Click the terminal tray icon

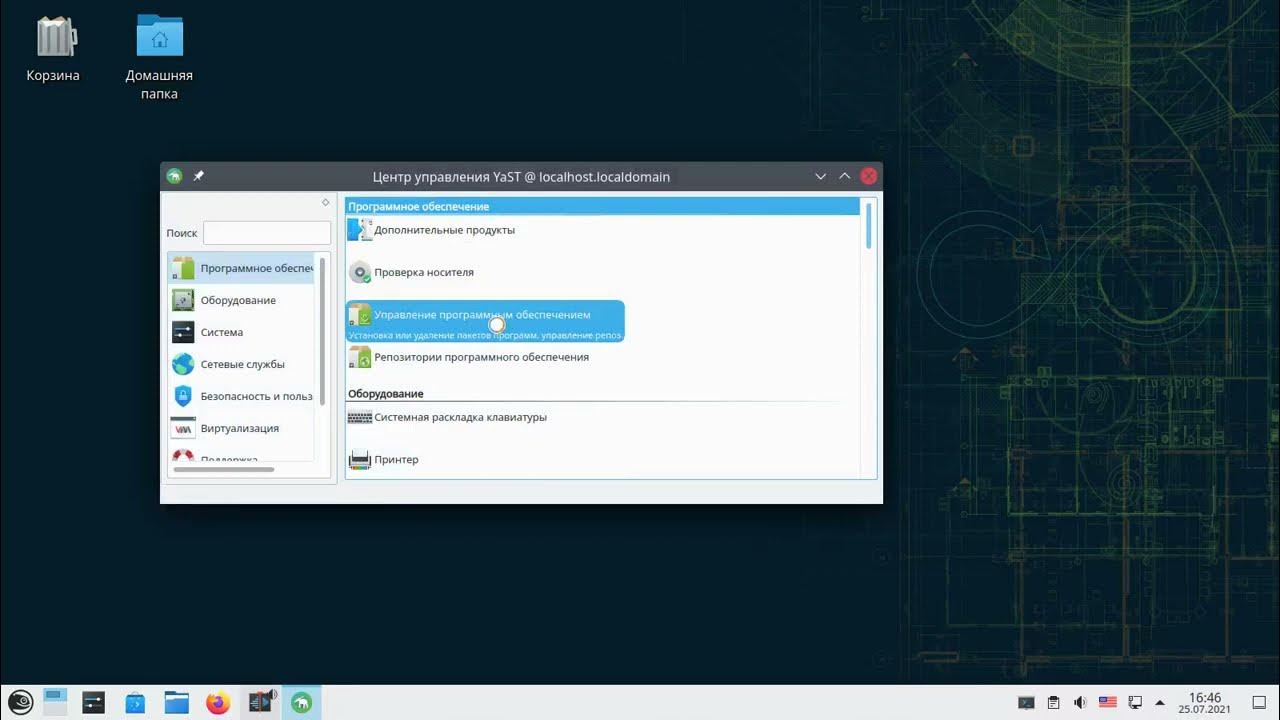pos(1026,702)
